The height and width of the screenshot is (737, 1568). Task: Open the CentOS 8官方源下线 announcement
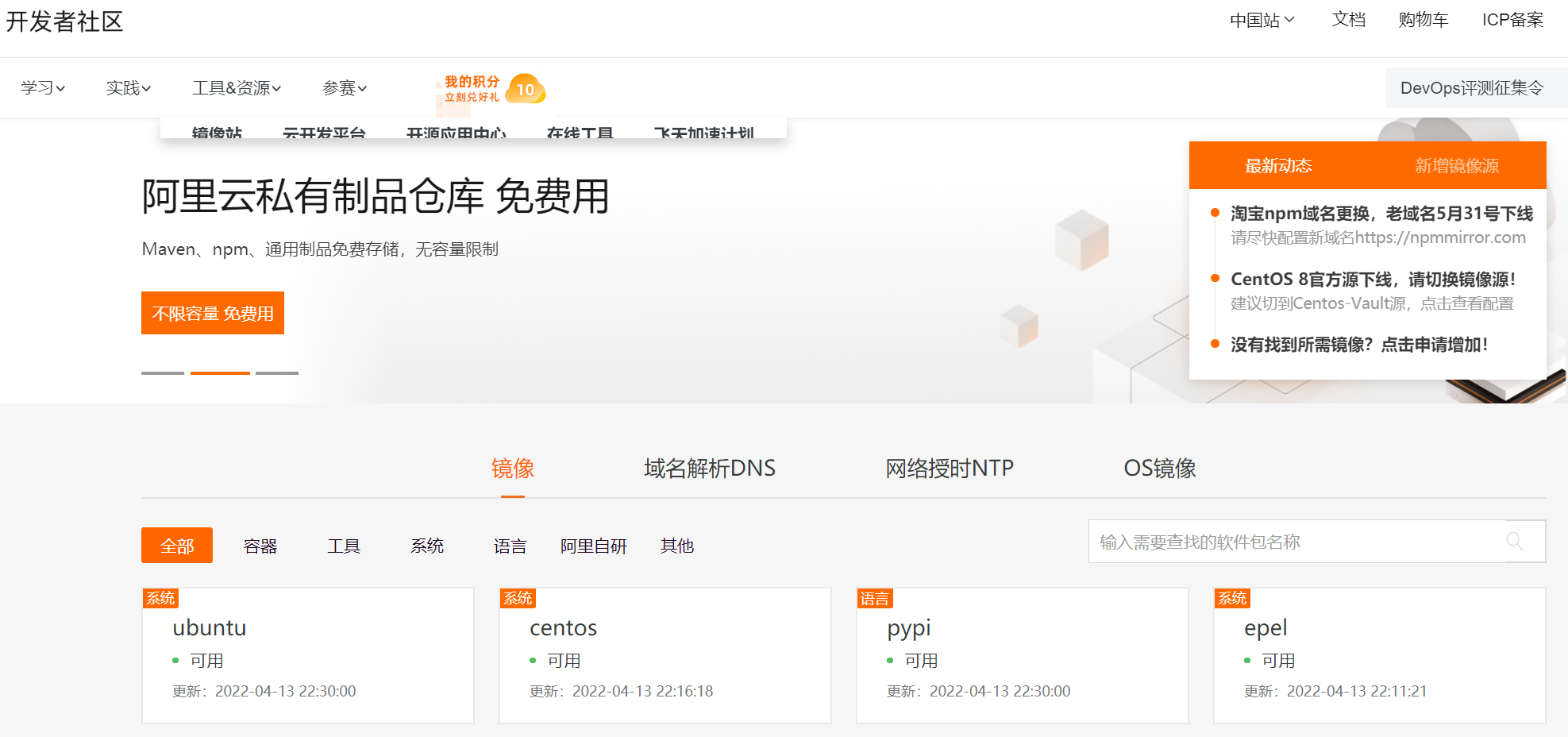(1373, 280)
